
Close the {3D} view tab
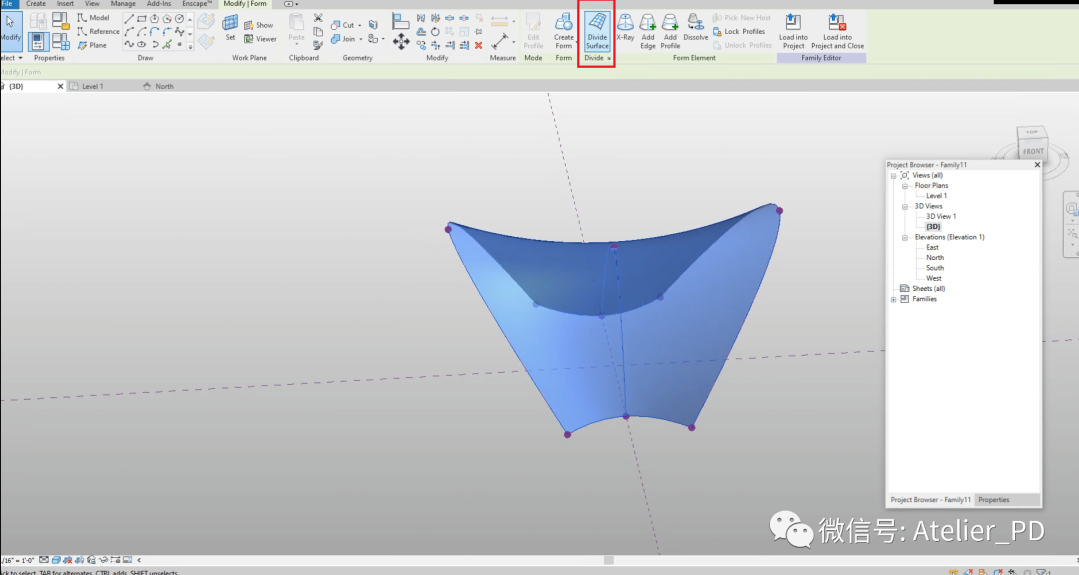point(60,87)
